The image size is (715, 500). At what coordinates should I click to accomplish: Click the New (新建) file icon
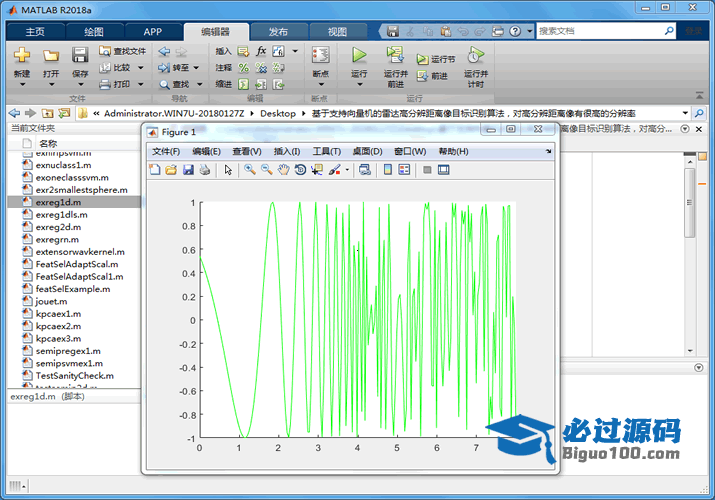[x=21, y=55]
